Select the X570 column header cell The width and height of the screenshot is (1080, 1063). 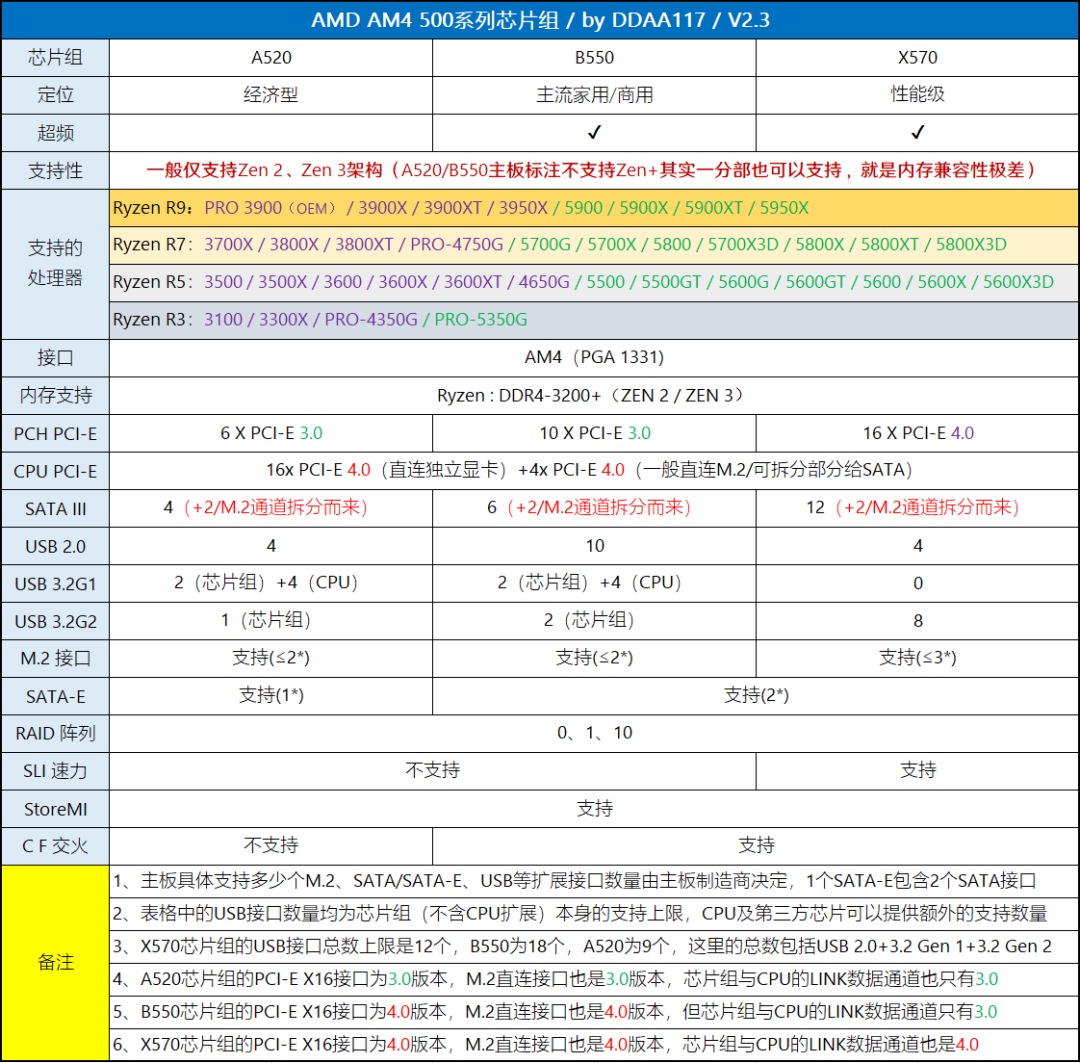[x=917, y=57]
